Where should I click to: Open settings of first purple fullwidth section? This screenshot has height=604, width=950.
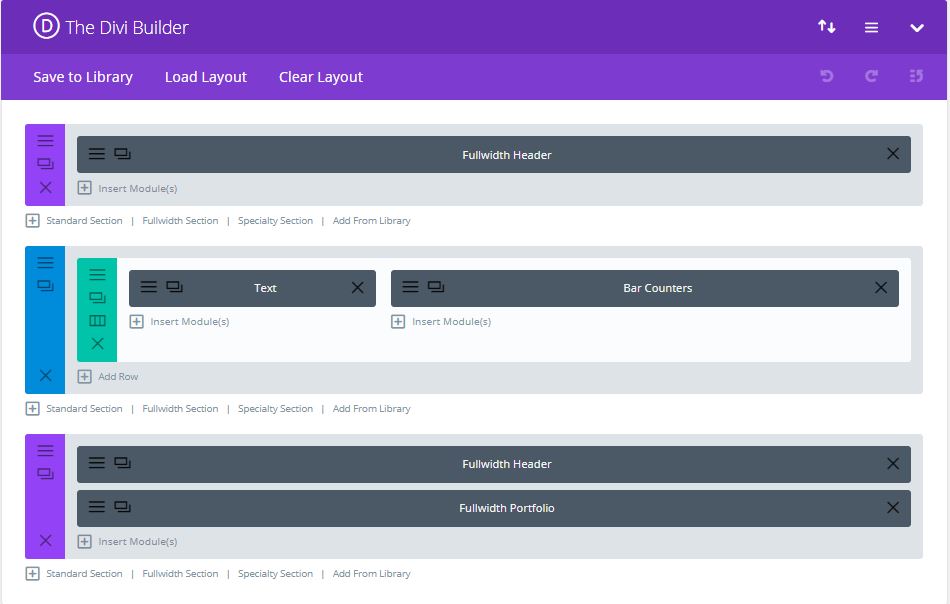(x=45, y=141)
